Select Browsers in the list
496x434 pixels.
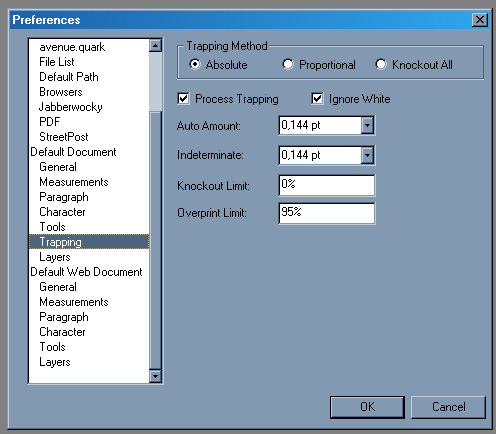[x=89, y=92]
